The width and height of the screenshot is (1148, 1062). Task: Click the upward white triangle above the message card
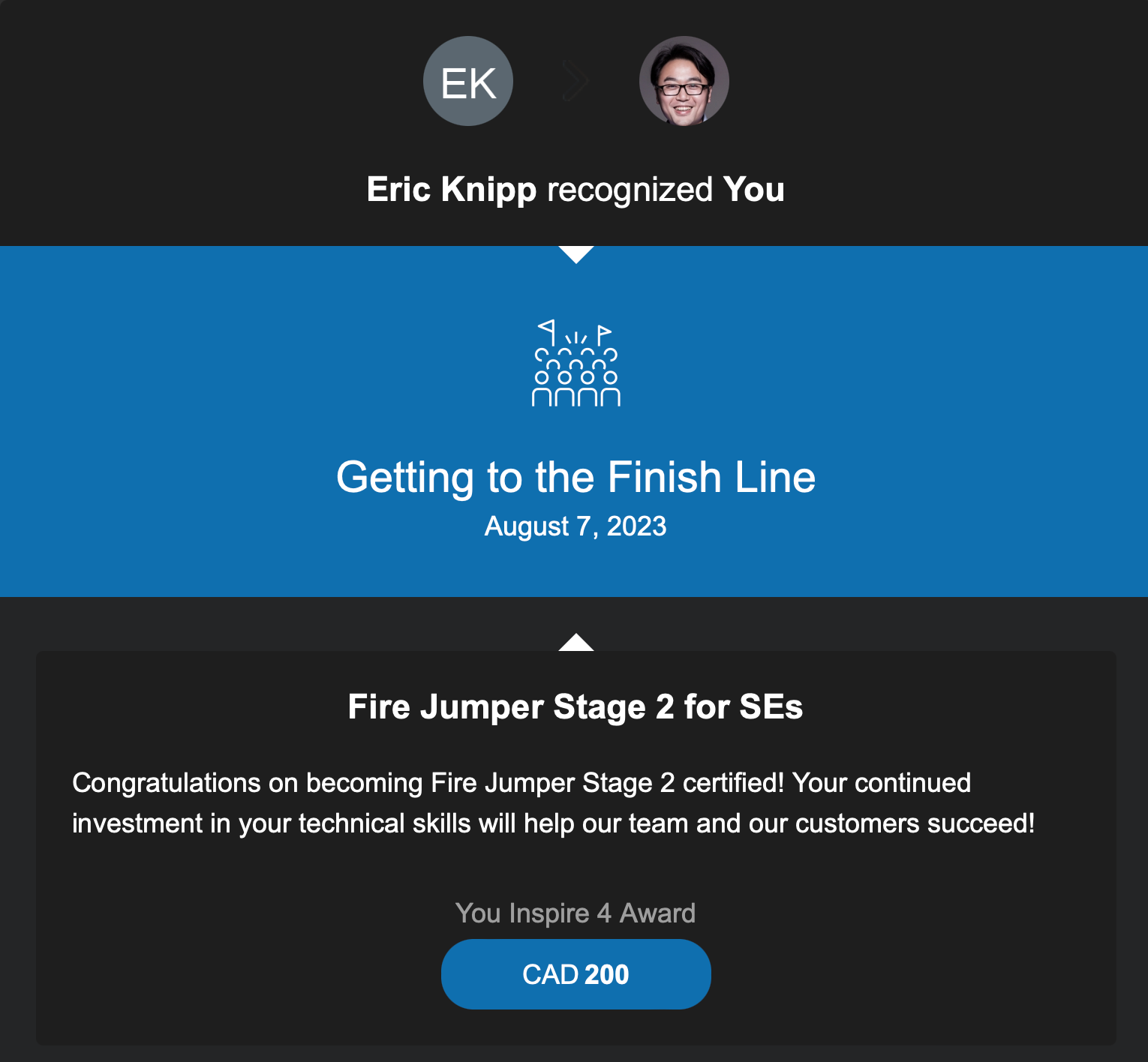576,643
